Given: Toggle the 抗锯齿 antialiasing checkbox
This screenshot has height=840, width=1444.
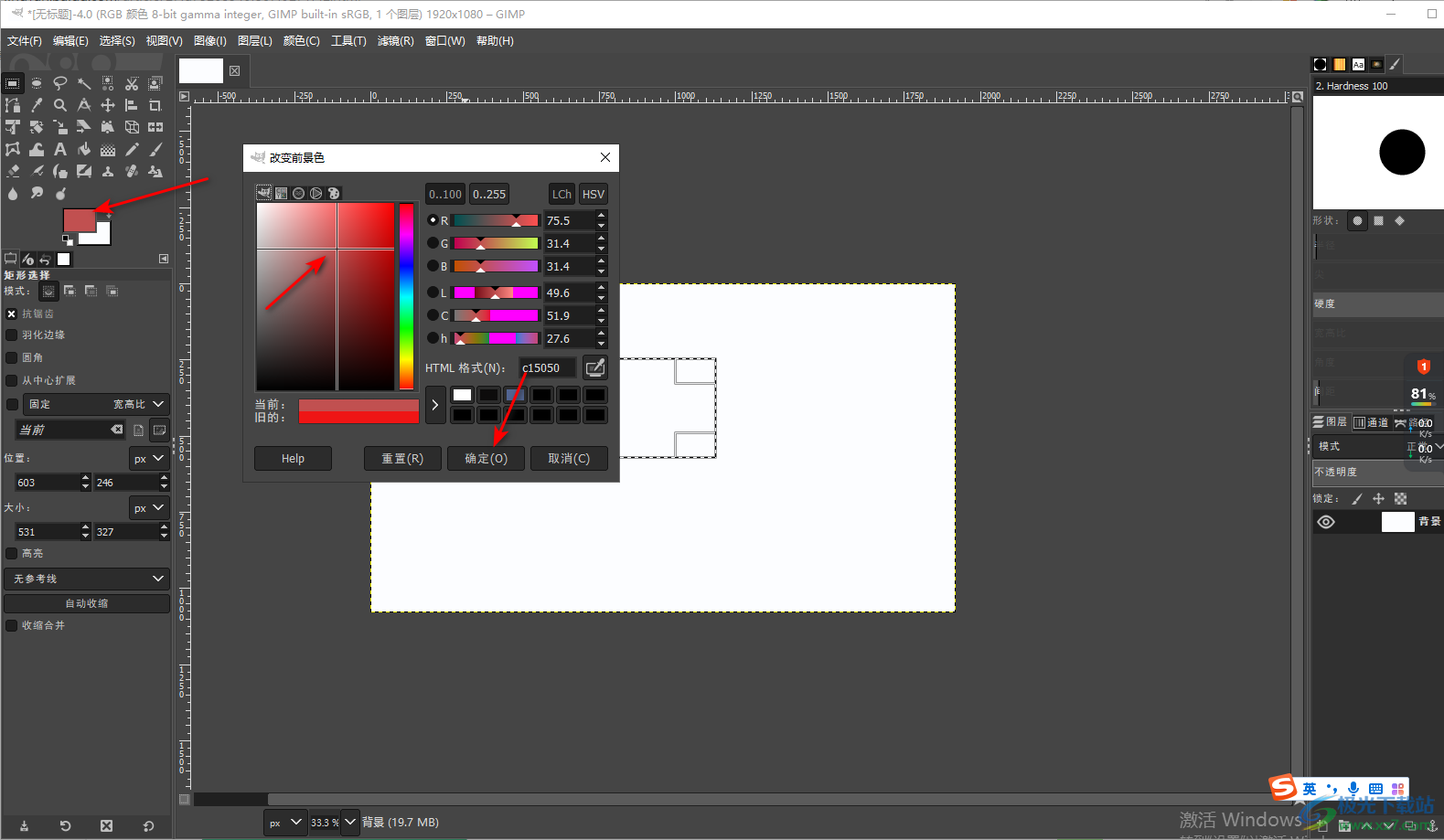Looking at the screenshot, I should (12, 314).
